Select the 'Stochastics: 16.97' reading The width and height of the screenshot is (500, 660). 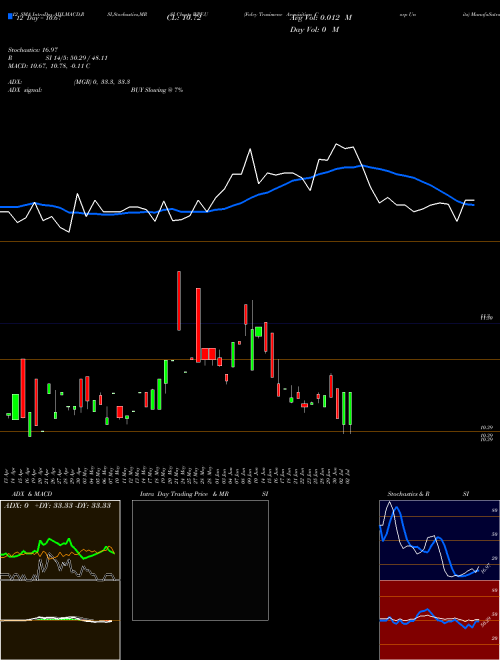click(x=33, y=50)
